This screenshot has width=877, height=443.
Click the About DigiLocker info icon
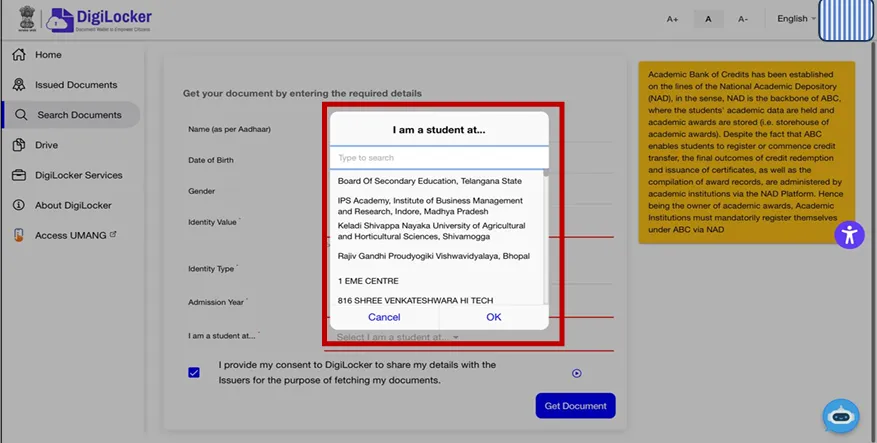pyautogui.click(x=18, y=205)
